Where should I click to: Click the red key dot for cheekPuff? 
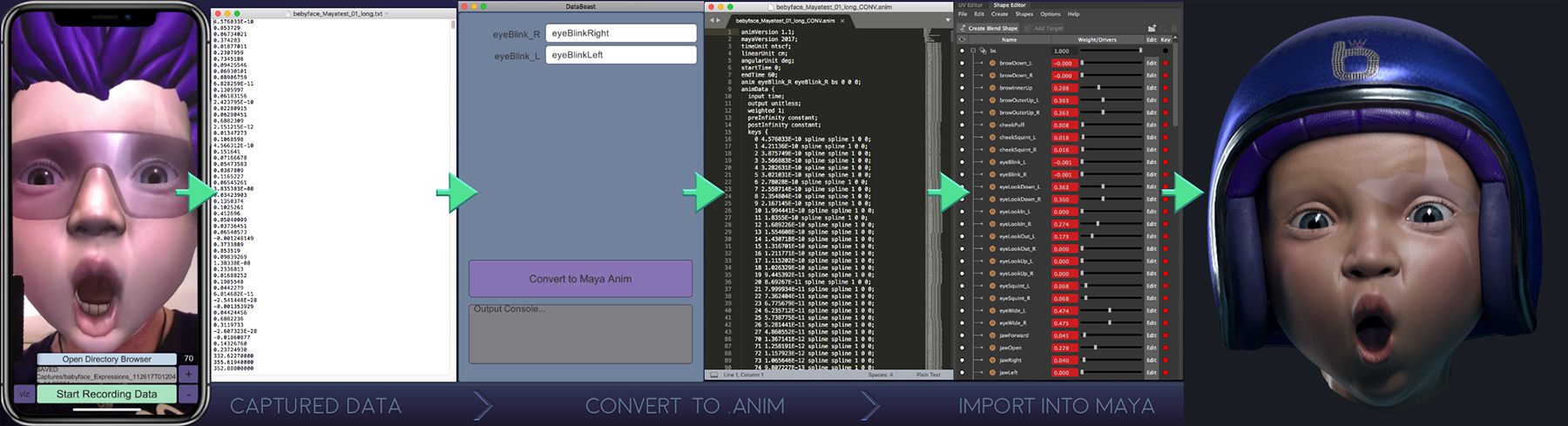click(1166, 125)
